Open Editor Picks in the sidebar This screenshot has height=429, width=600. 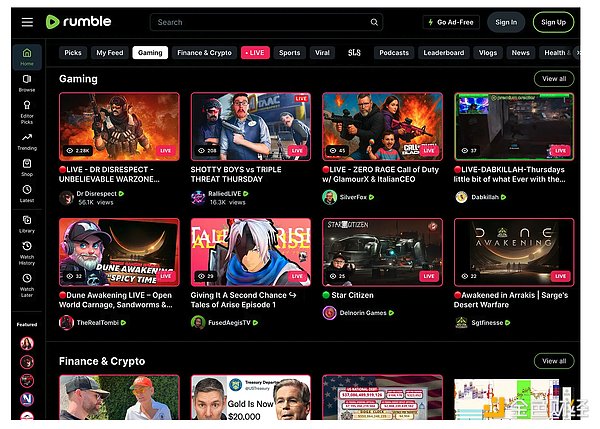27,113
